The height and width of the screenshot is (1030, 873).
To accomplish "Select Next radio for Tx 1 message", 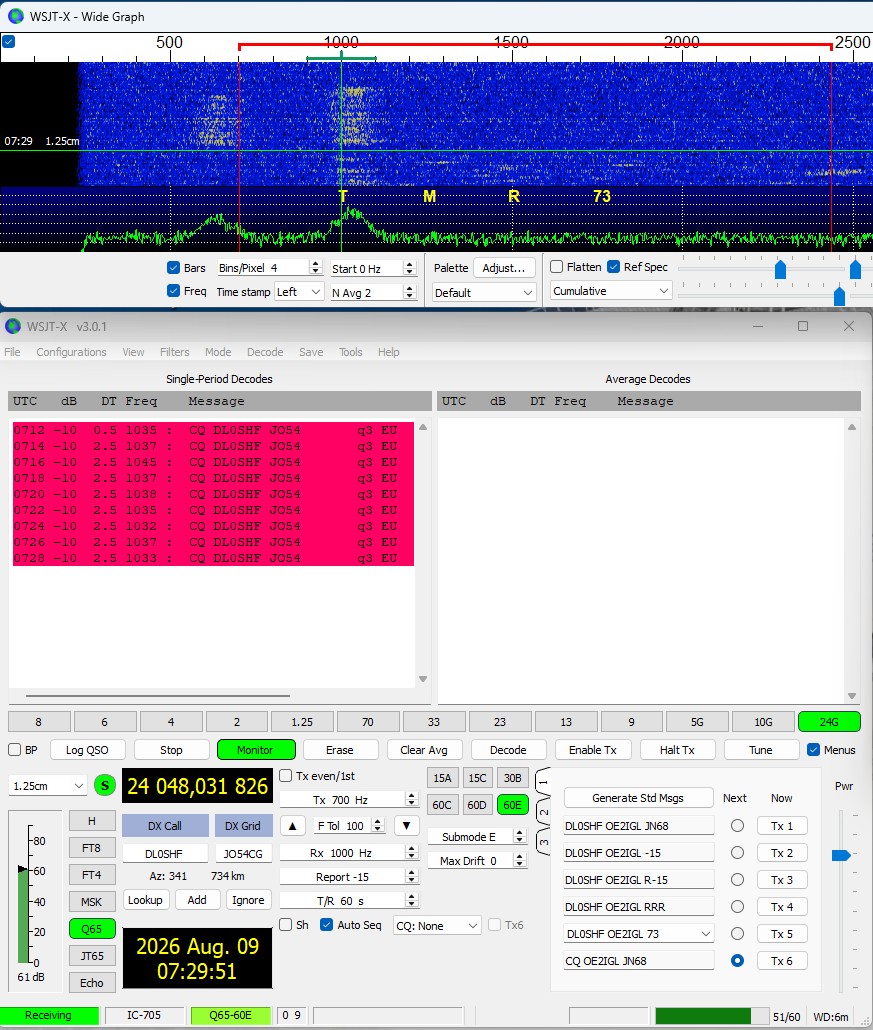I will (x=737, y=826).
